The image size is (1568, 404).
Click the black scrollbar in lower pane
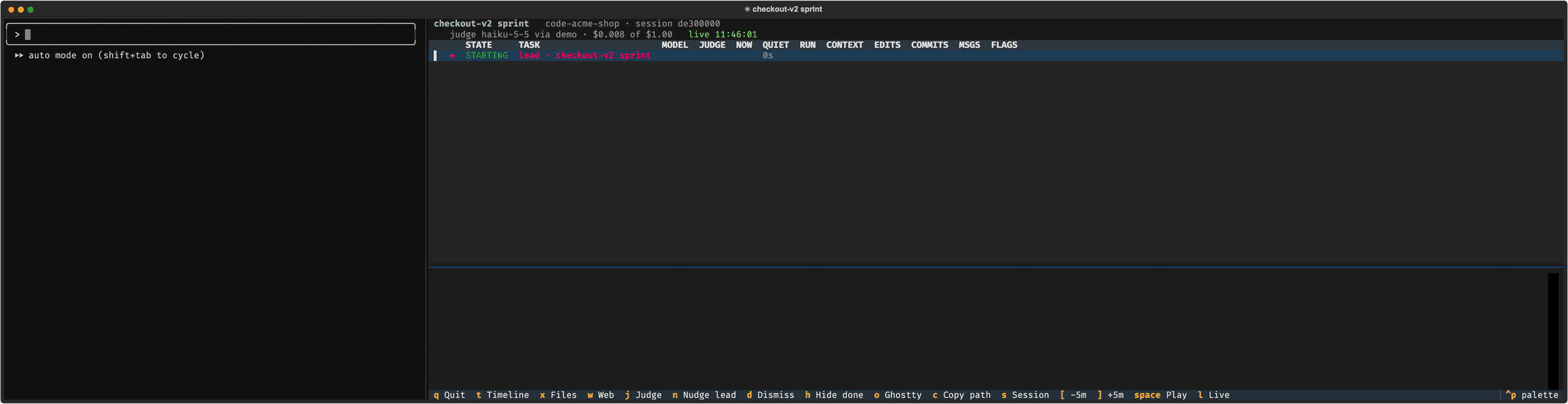click(x=1553, y=331)
